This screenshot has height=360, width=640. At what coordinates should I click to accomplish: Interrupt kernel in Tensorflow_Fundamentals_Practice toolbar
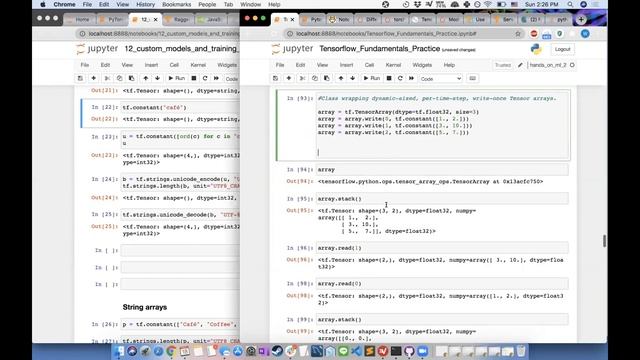[x=389, y=78]
